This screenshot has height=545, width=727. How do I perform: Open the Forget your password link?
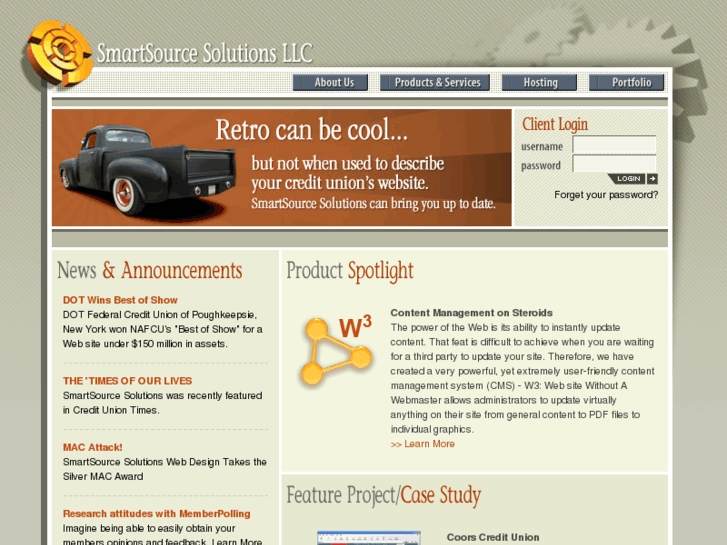pos(606,195)
